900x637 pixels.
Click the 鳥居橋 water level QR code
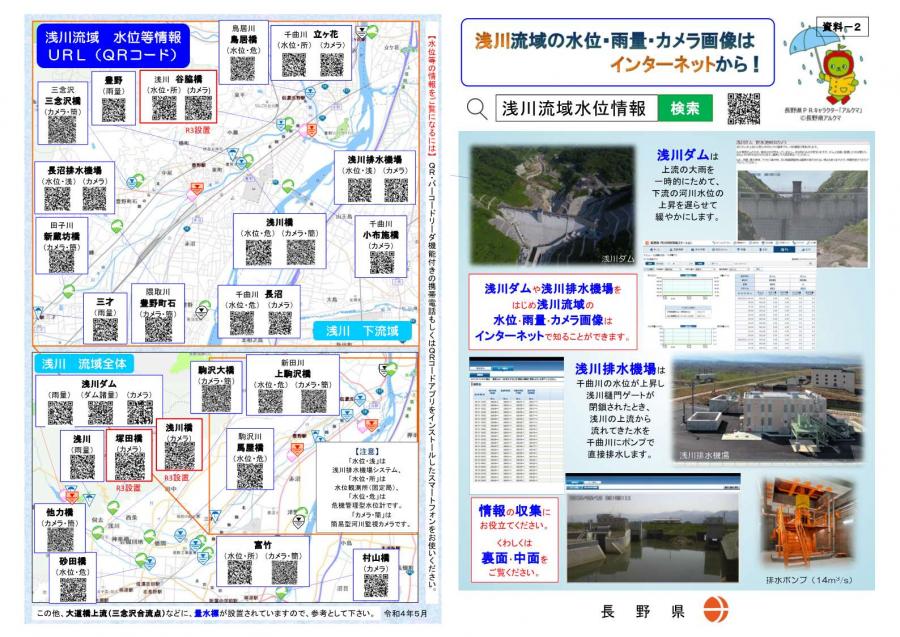coord(243,68)
